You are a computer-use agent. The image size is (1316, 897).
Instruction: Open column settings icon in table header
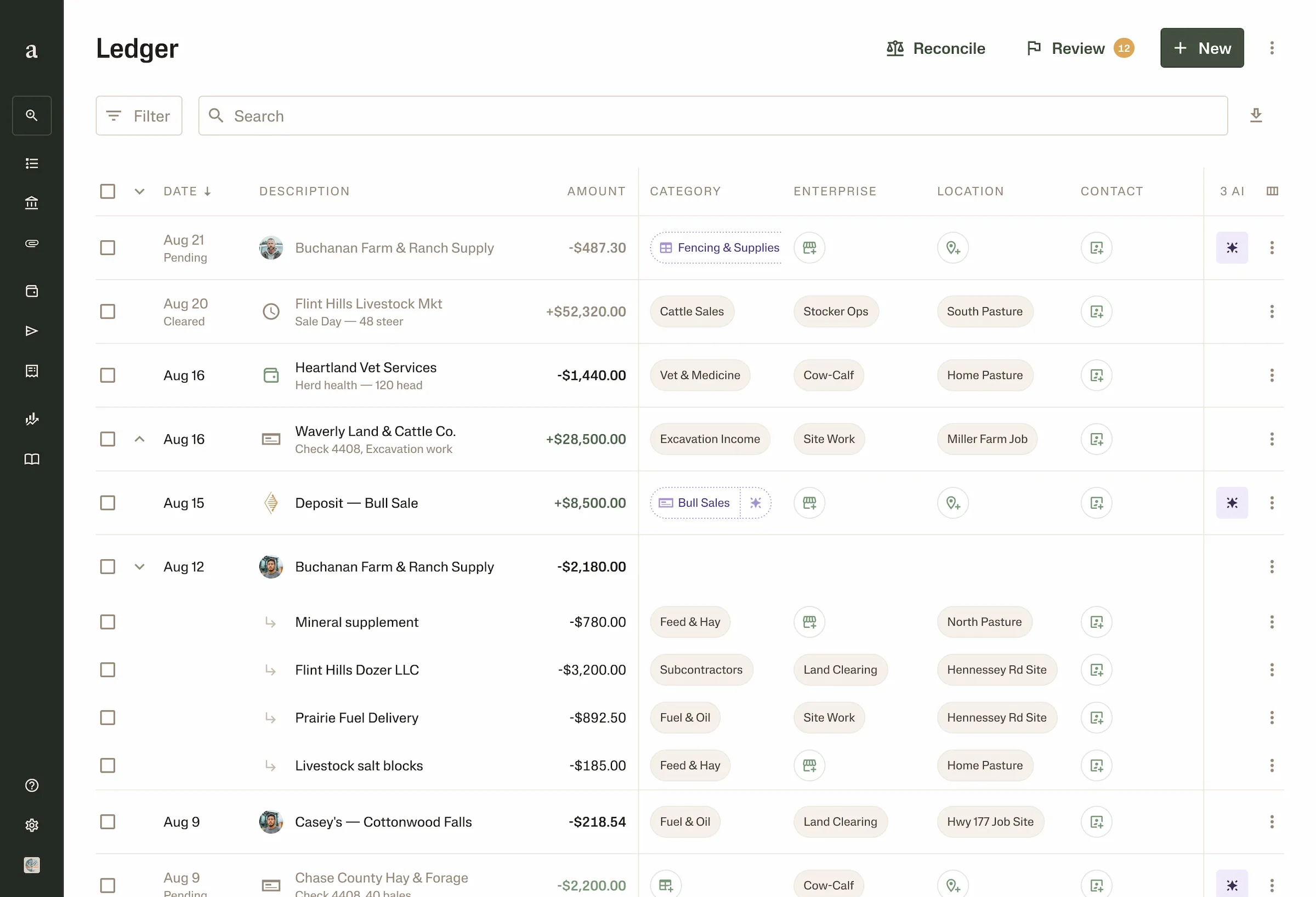coord(1272,191)
